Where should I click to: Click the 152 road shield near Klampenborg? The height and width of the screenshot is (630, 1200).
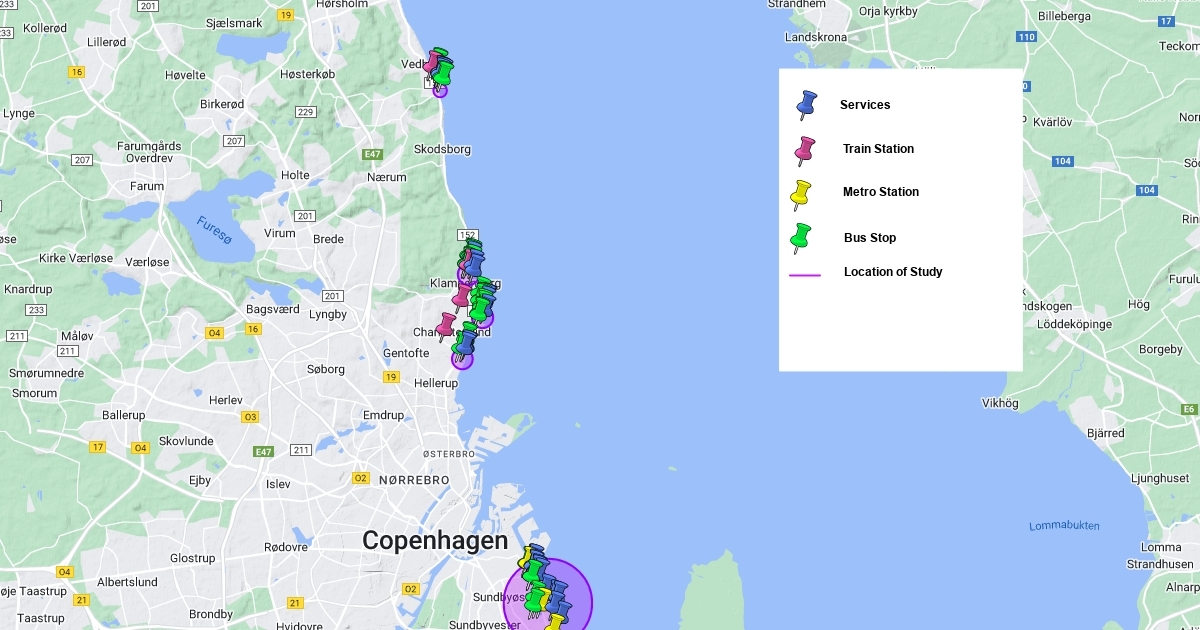coord(467,235)
